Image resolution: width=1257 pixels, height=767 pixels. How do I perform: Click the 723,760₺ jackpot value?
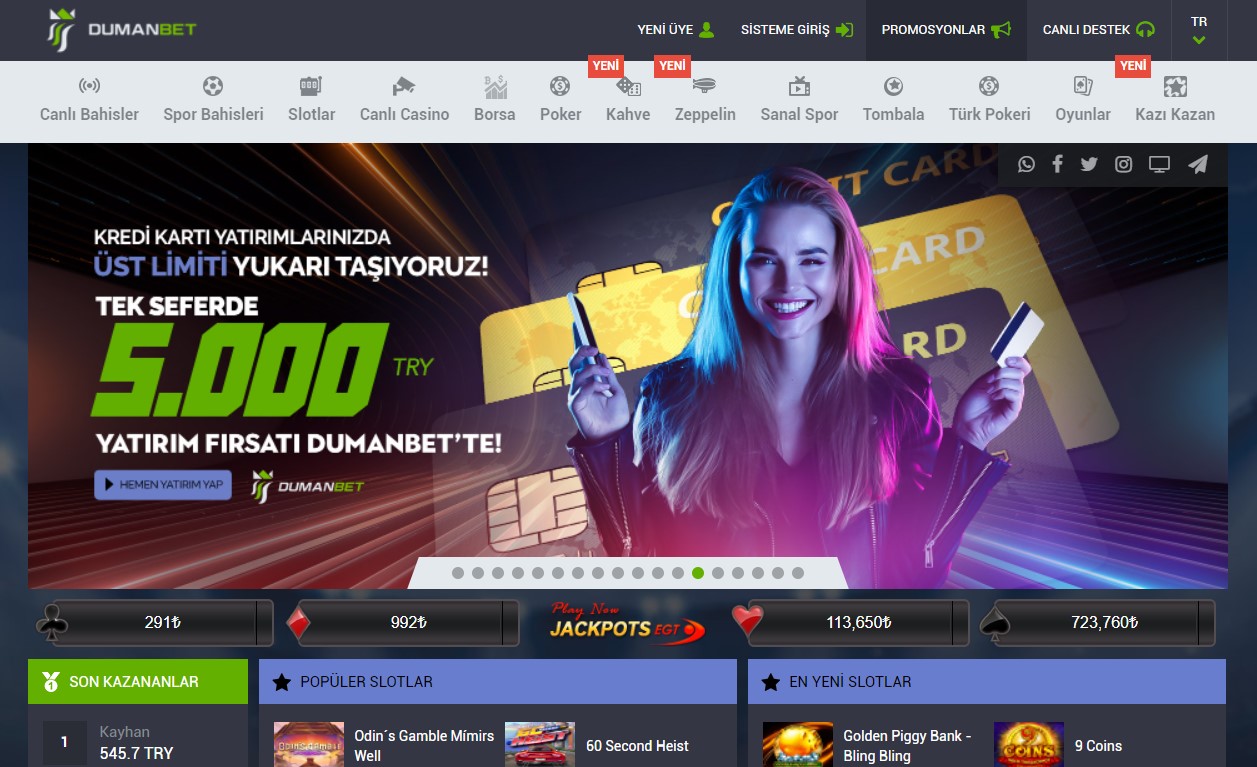1105,622
